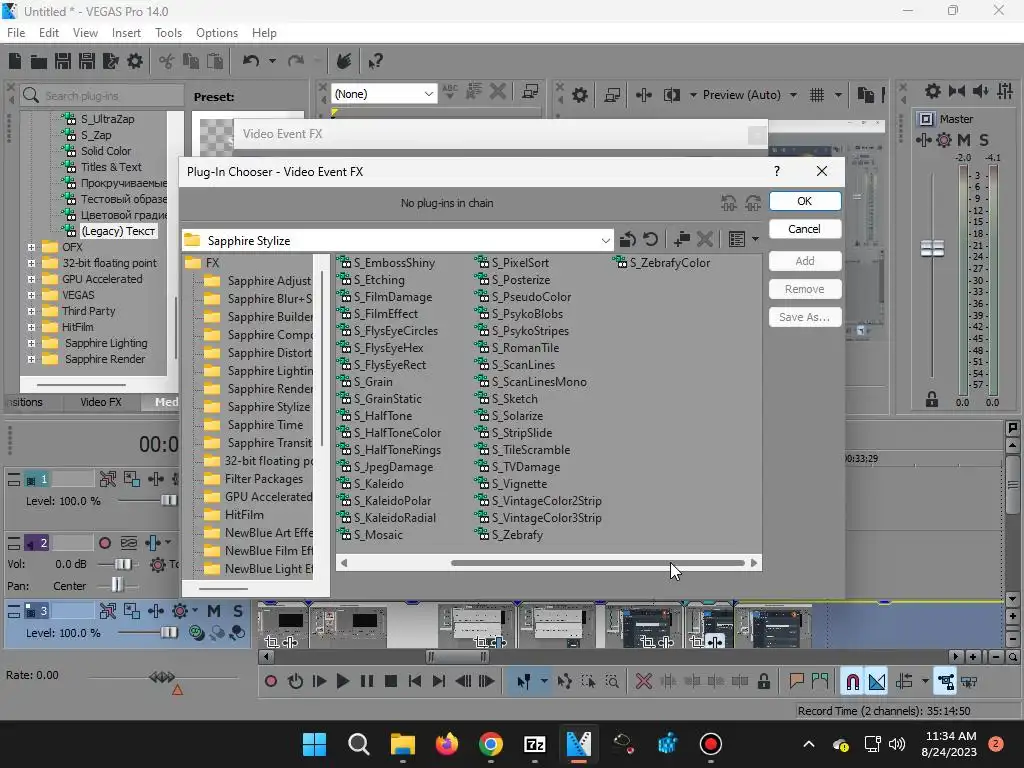
Task: Open the (None) preset dropdown
Action: (428, 94)
